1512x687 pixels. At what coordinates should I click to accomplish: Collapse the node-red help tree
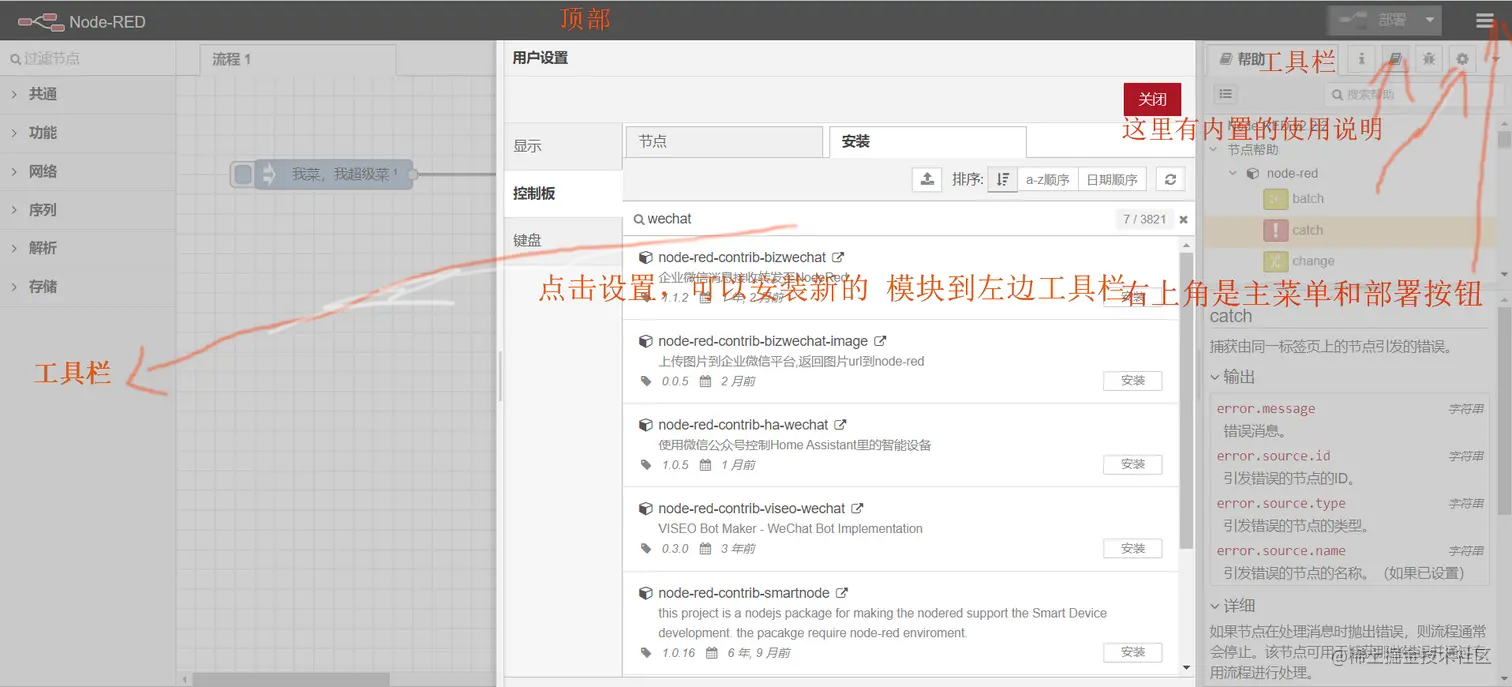[1232, 172]
